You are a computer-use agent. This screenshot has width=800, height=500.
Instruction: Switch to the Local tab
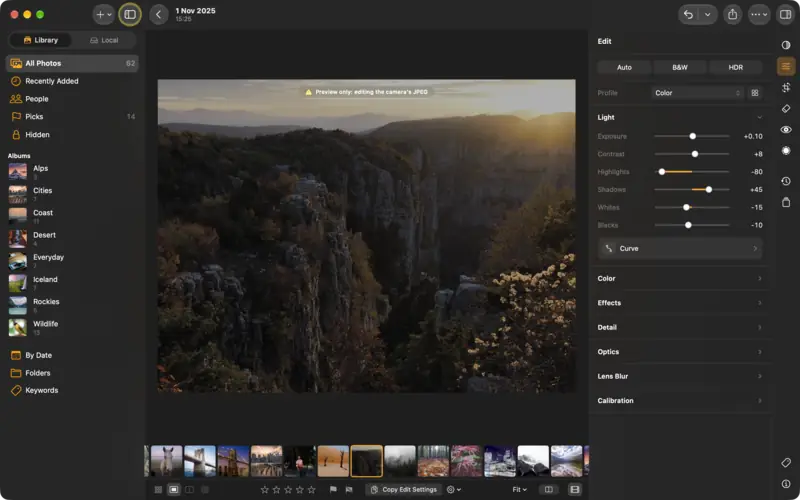[104, 40]
